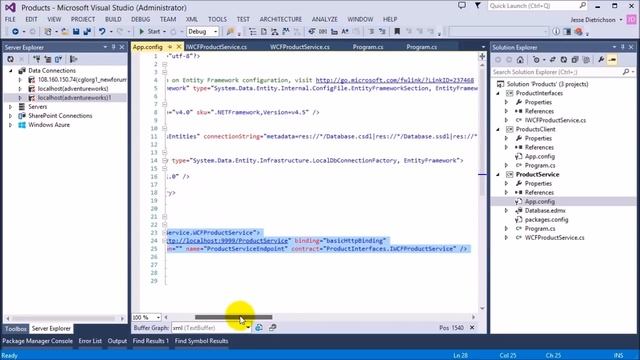This screenshot has width=640, height=360.
Task: Click the bookmark icon in toolbar
Action: 397,31
